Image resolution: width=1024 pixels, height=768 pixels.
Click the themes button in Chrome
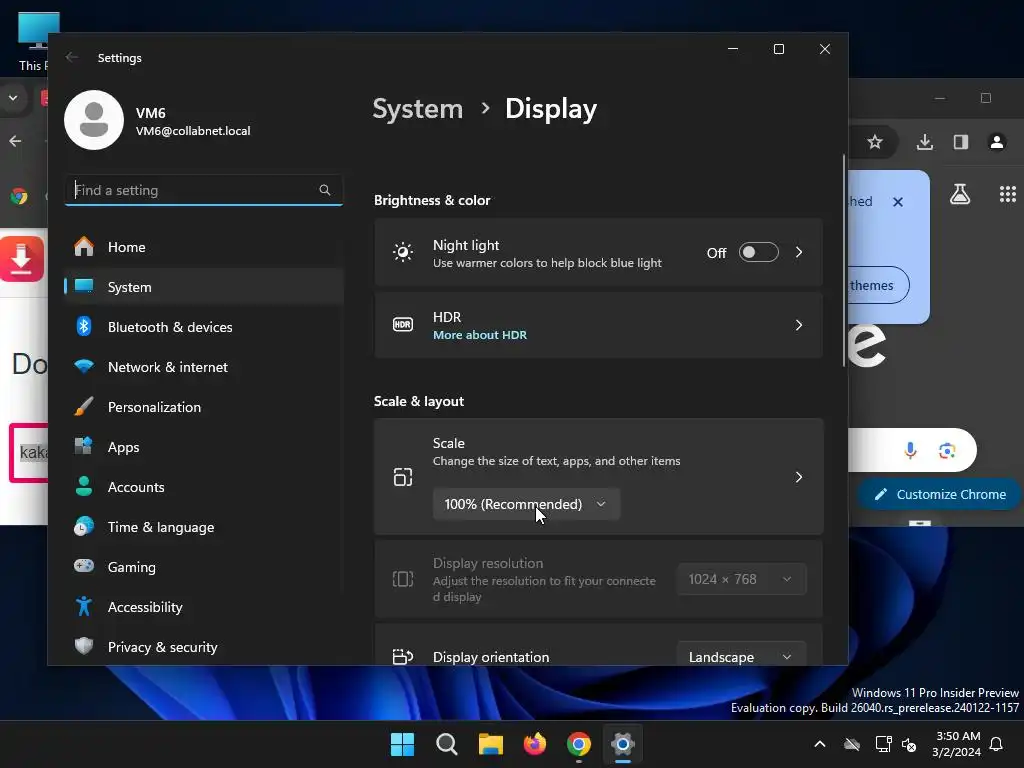pyautogui.click(x=879, y=285)
